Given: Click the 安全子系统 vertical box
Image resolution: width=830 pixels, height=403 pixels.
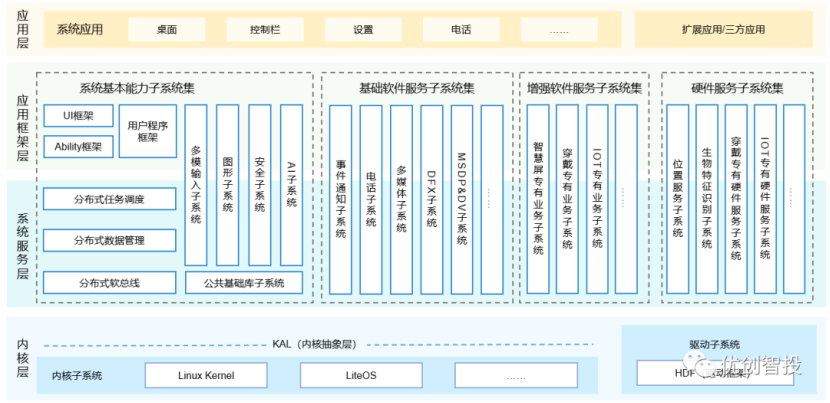Looking at the screenshot, I should (x=259, y=185).
